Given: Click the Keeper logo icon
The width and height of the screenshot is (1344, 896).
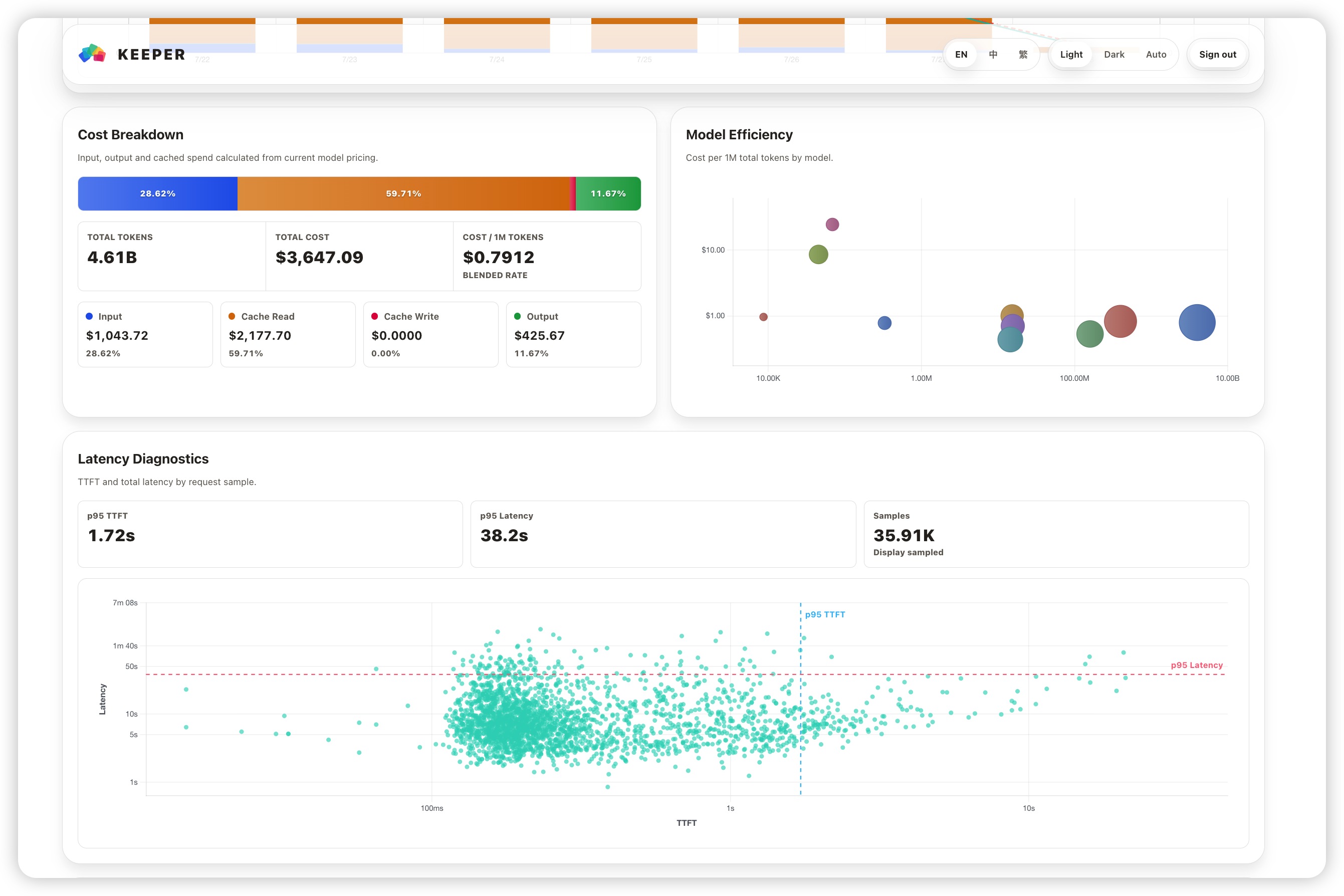Looking at the screenshot, I should [92, 54].
